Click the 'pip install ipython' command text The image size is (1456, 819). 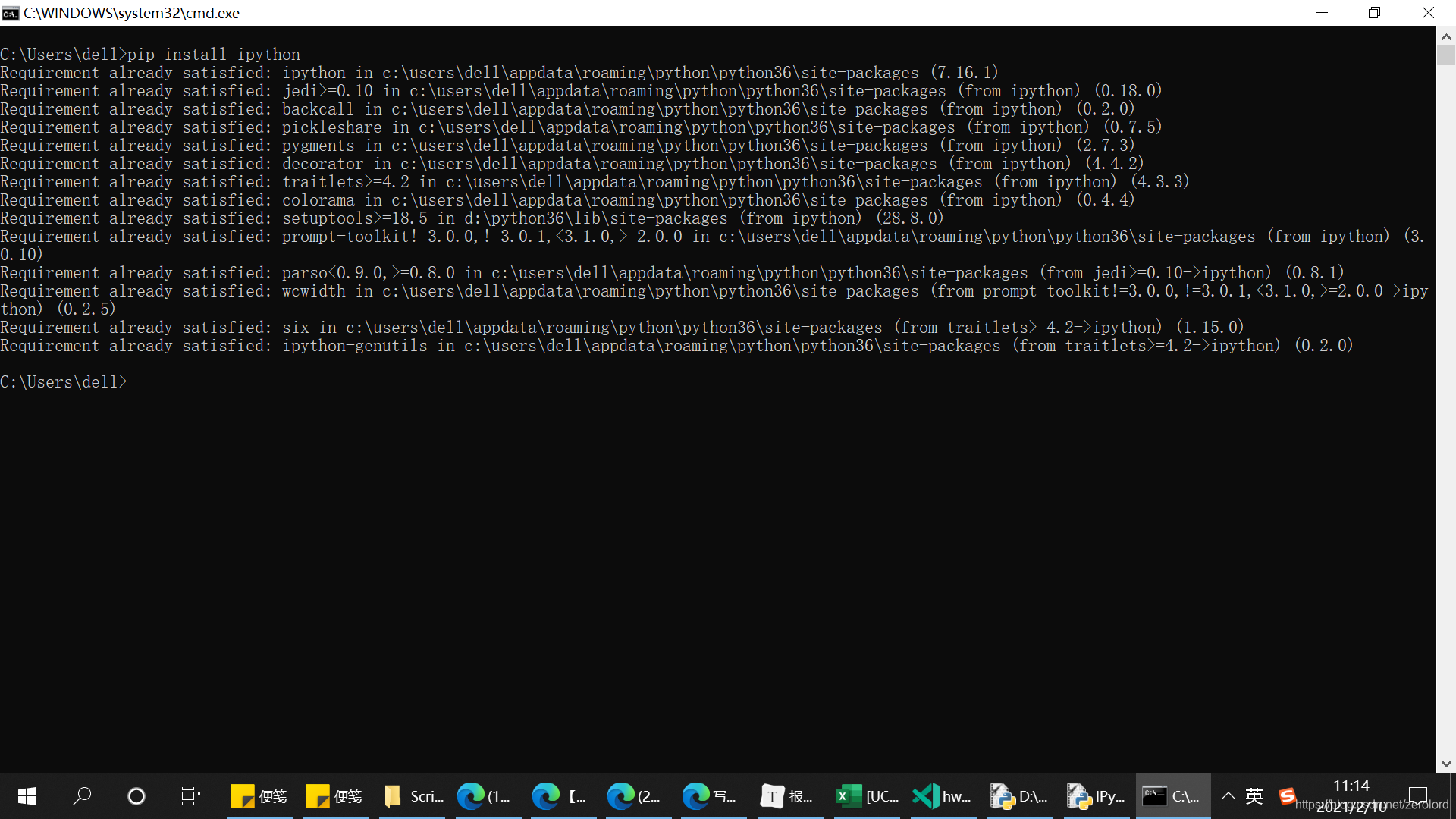click(214, 55)
